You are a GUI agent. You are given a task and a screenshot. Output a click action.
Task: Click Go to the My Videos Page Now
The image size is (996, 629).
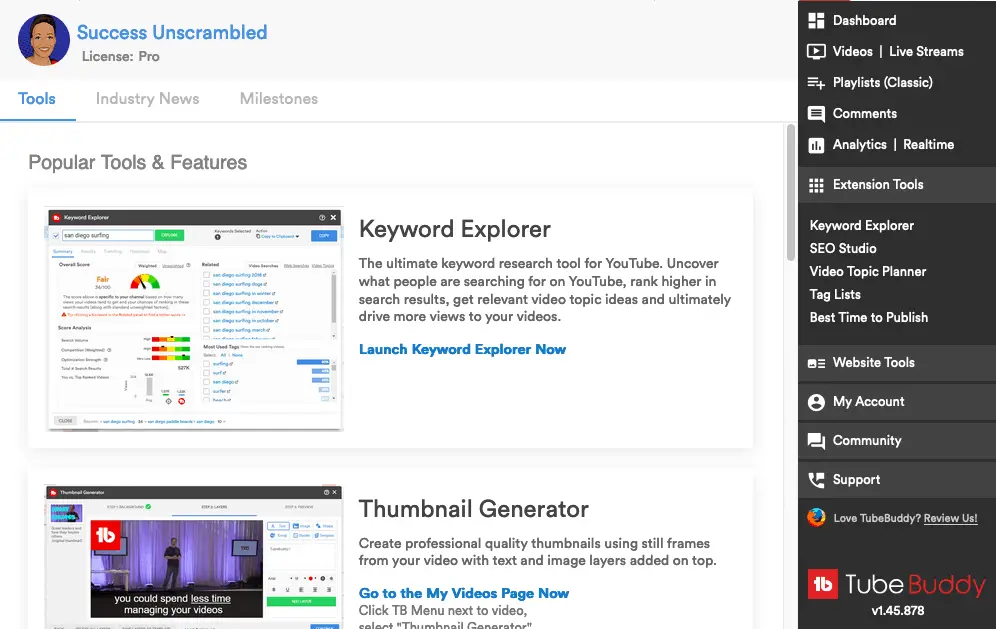(464, 593)
